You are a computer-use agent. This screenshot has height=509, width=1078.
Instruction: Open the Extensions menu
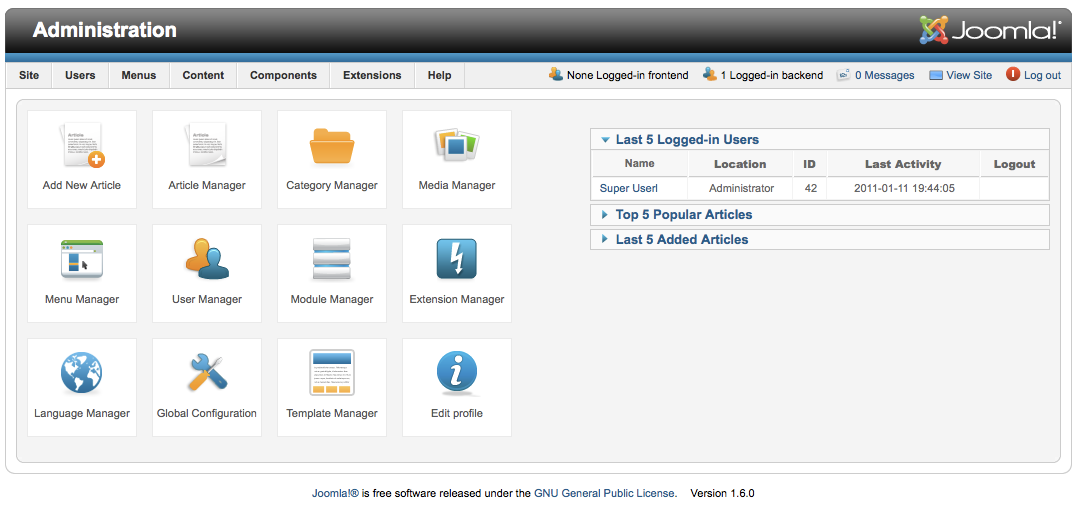pyautogui.click(x=372, y=76)
